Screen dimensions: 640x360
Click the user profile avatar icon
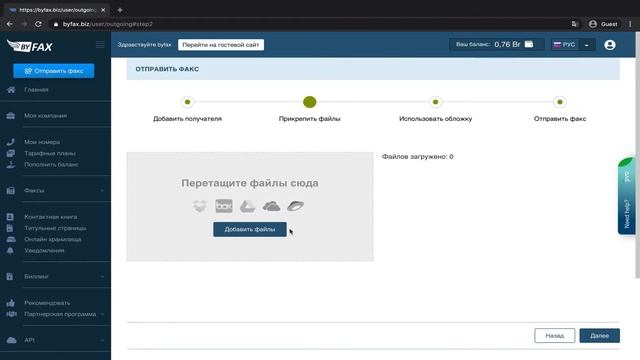coord(610,45)
